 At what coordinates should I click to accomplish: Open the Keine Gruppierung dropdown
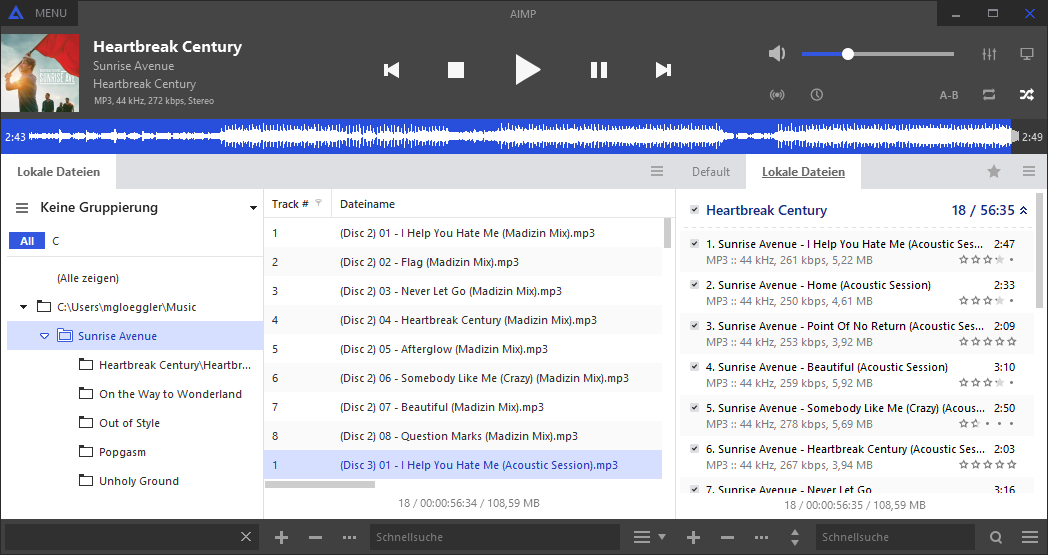(x=253, y=208)
